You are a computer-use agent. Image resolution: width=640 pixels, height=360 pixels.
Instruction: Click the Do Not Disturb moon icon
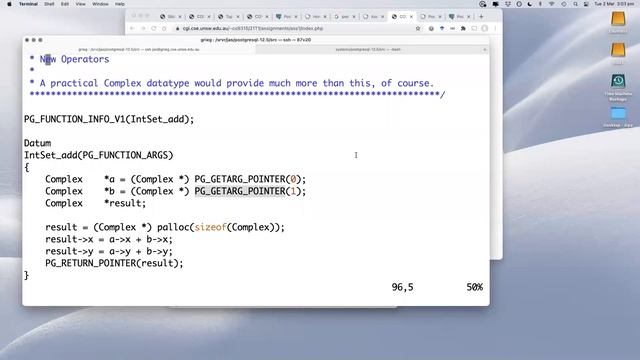(530, 4)
